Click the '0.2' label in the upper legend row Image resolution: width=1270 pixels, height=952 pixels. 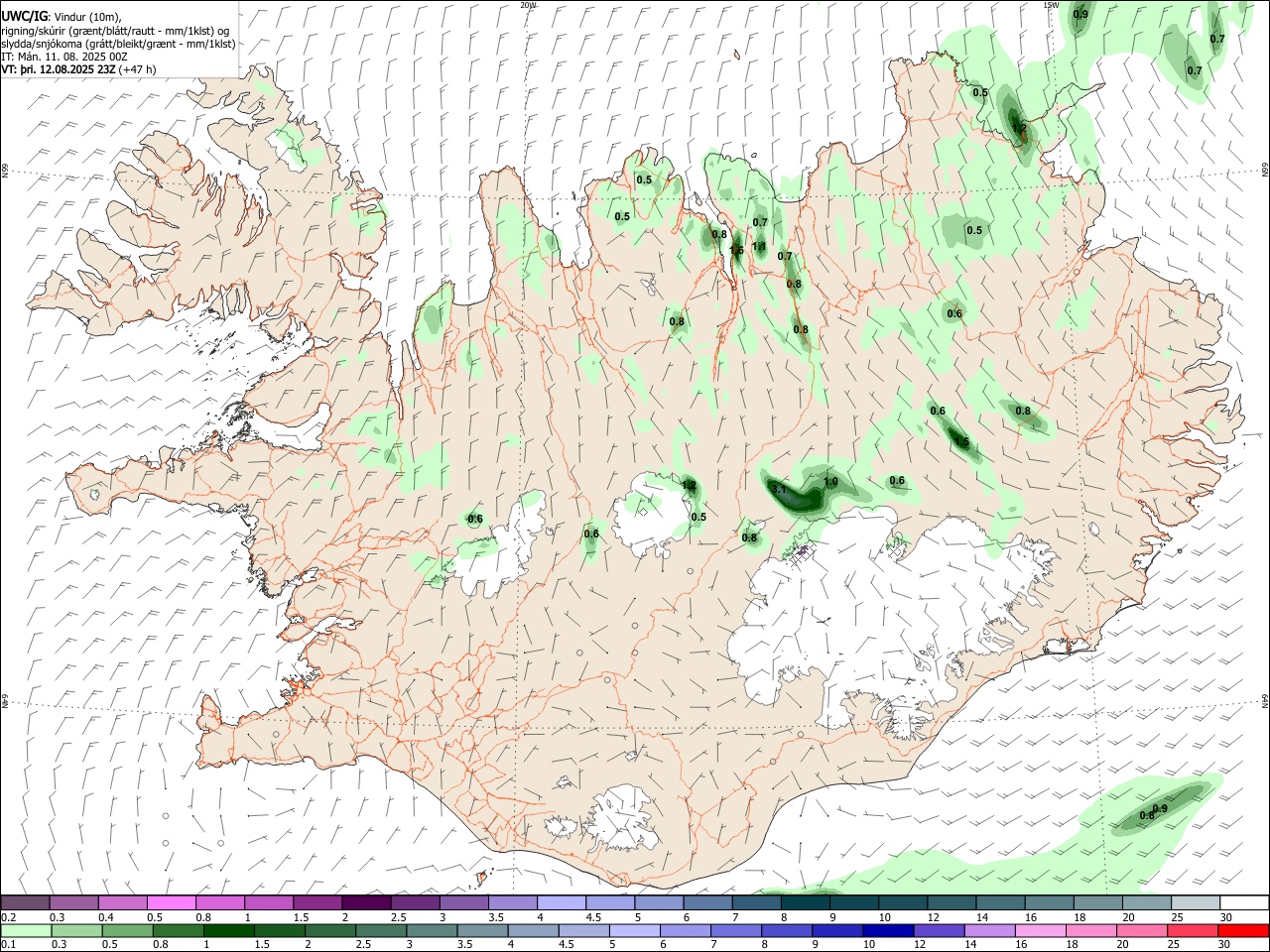point(9,917)
